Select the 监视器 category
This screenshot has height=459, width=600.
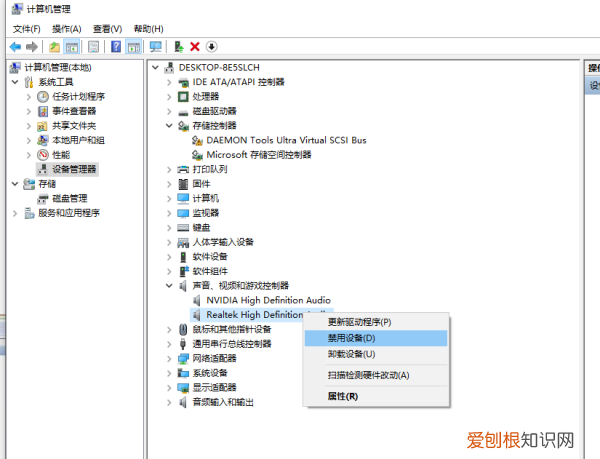205,213
